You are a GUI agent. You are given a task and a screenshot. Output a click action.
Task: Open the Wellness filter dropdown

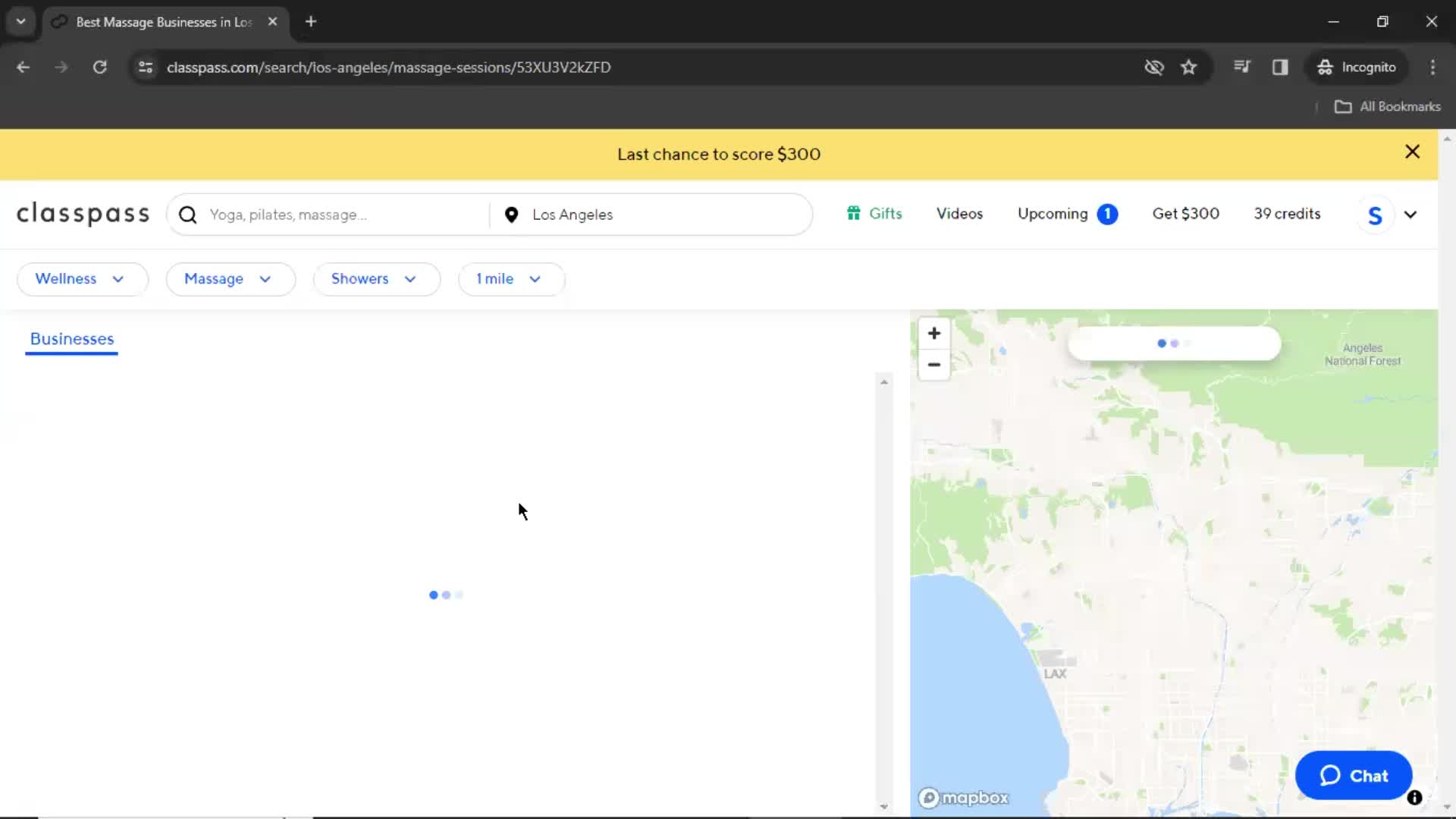click(x=82, y=279)
